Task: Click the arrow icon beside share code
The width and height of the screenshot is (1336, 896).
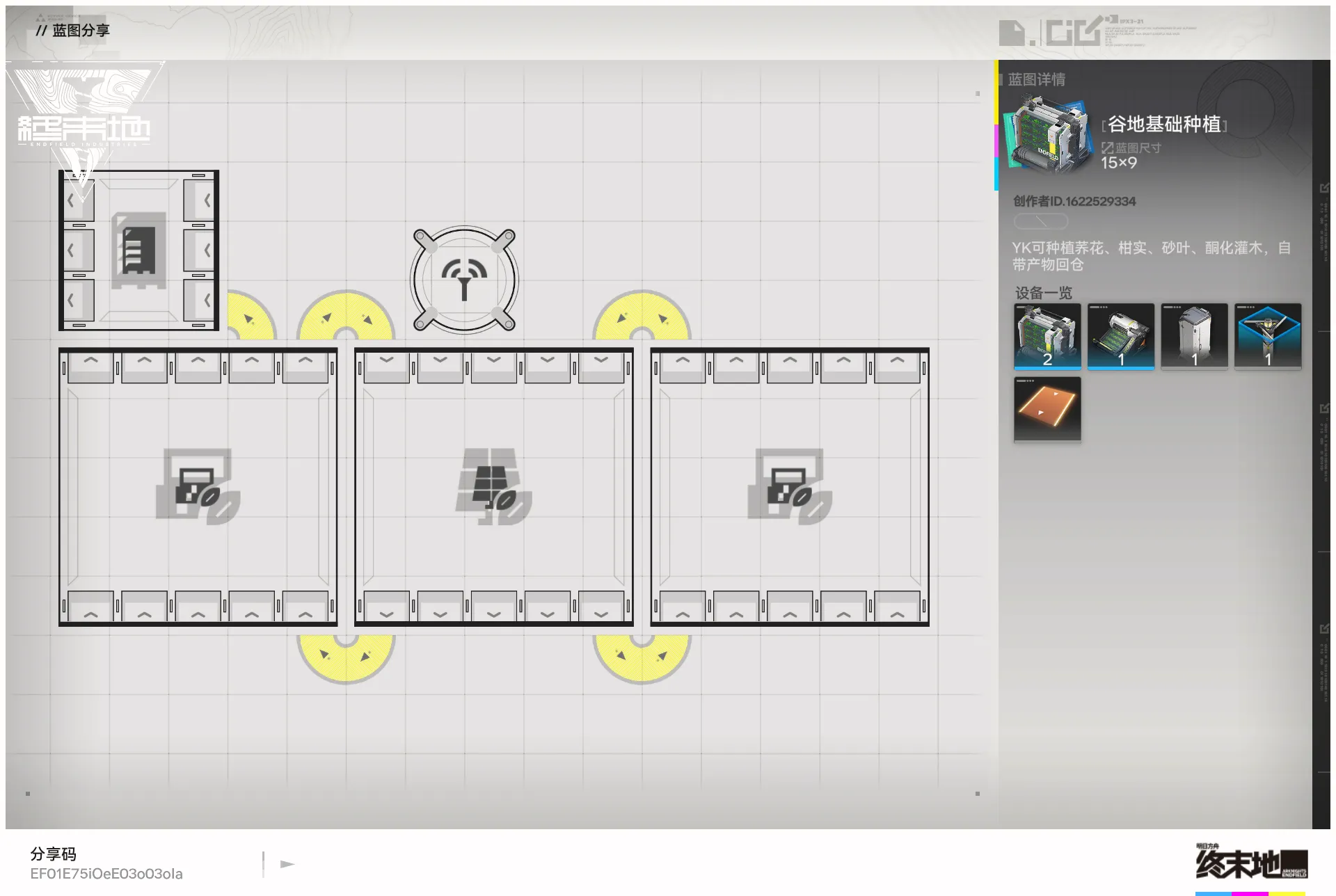Action: [287, 864]
